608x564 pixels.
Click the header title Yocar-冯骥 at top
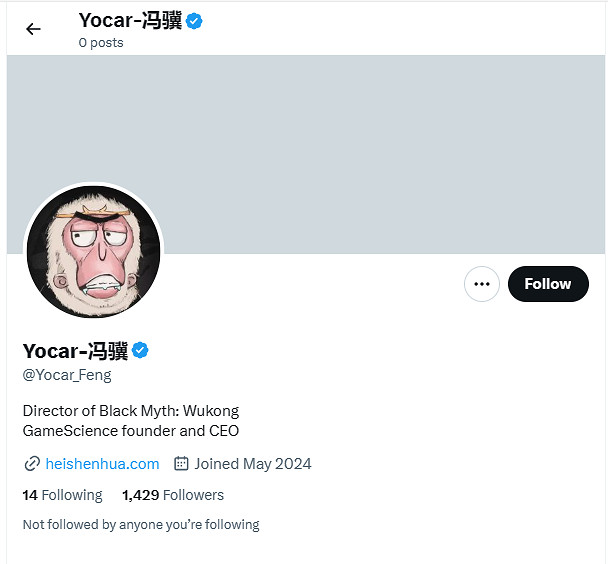tap(130, 20)
